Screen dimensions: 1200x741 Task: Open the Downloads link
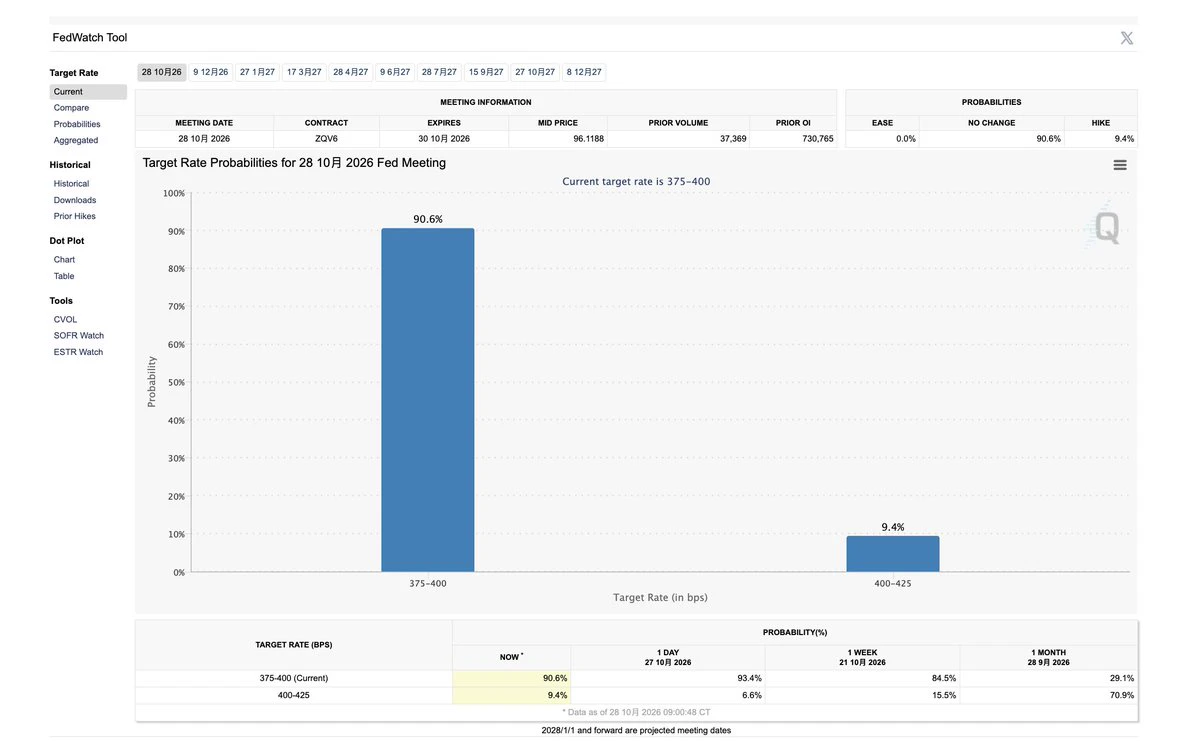[75, 200]
